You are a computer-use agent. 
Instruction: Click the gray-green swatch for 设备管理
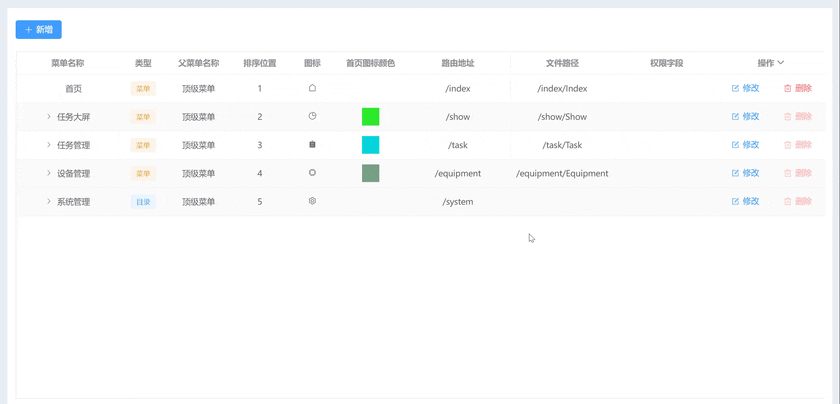(370, 173)
